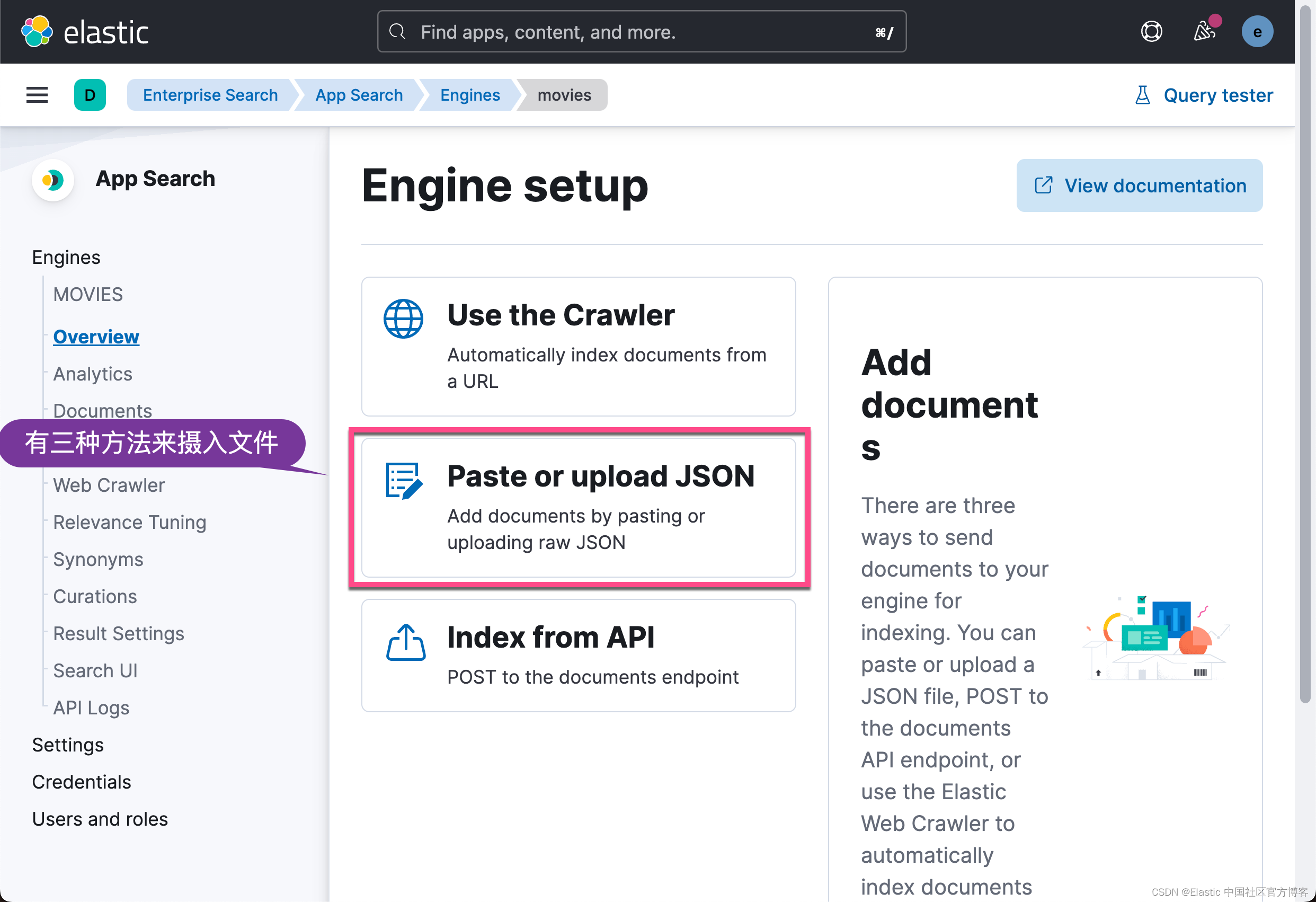Viewport: 1316px width, 902px height.
Task: Go to the Engines breadcrumb
Action: coord(470,95)
